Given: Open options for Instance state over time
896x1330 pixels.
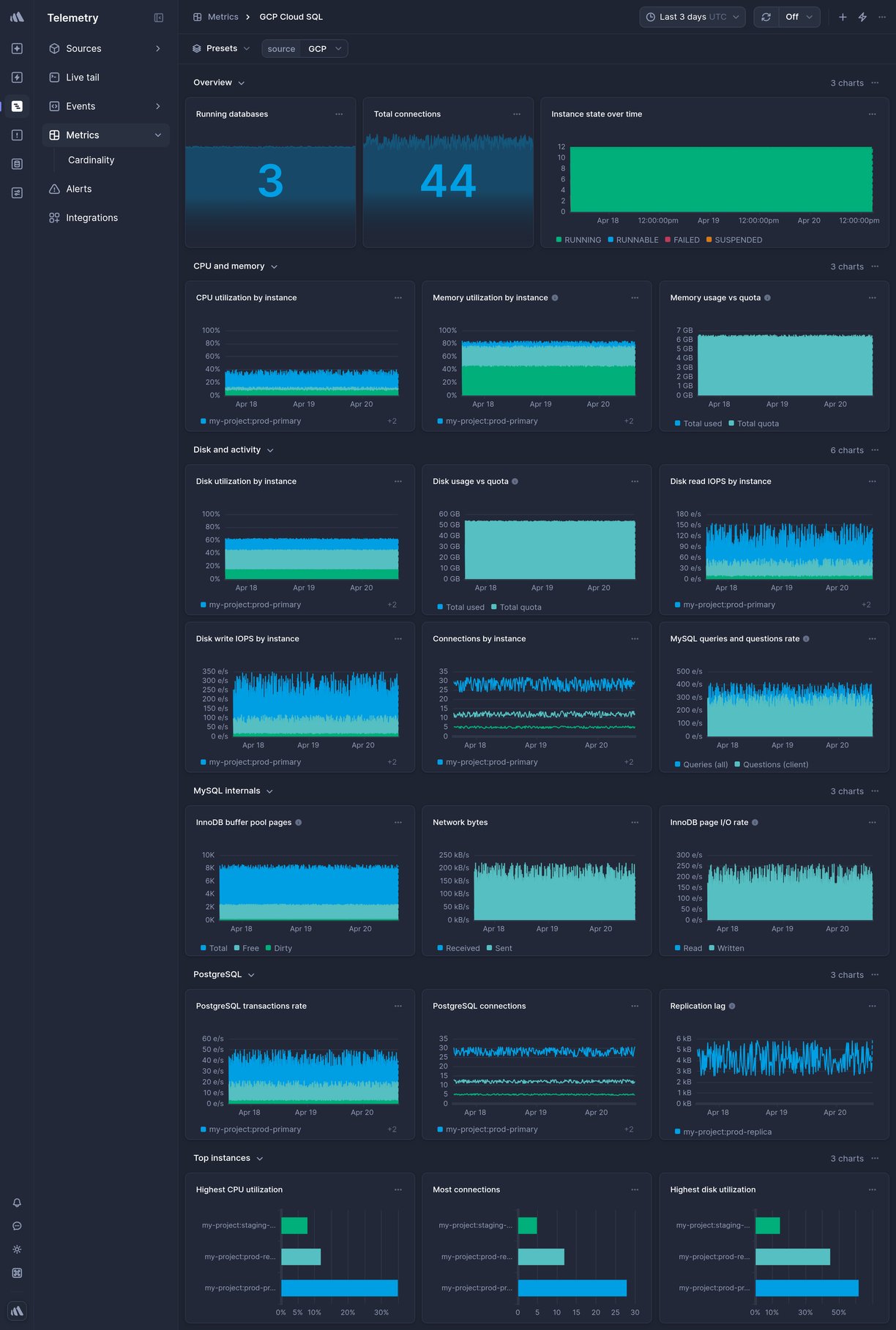Looking at the screenshot, I should coord(873,114).
